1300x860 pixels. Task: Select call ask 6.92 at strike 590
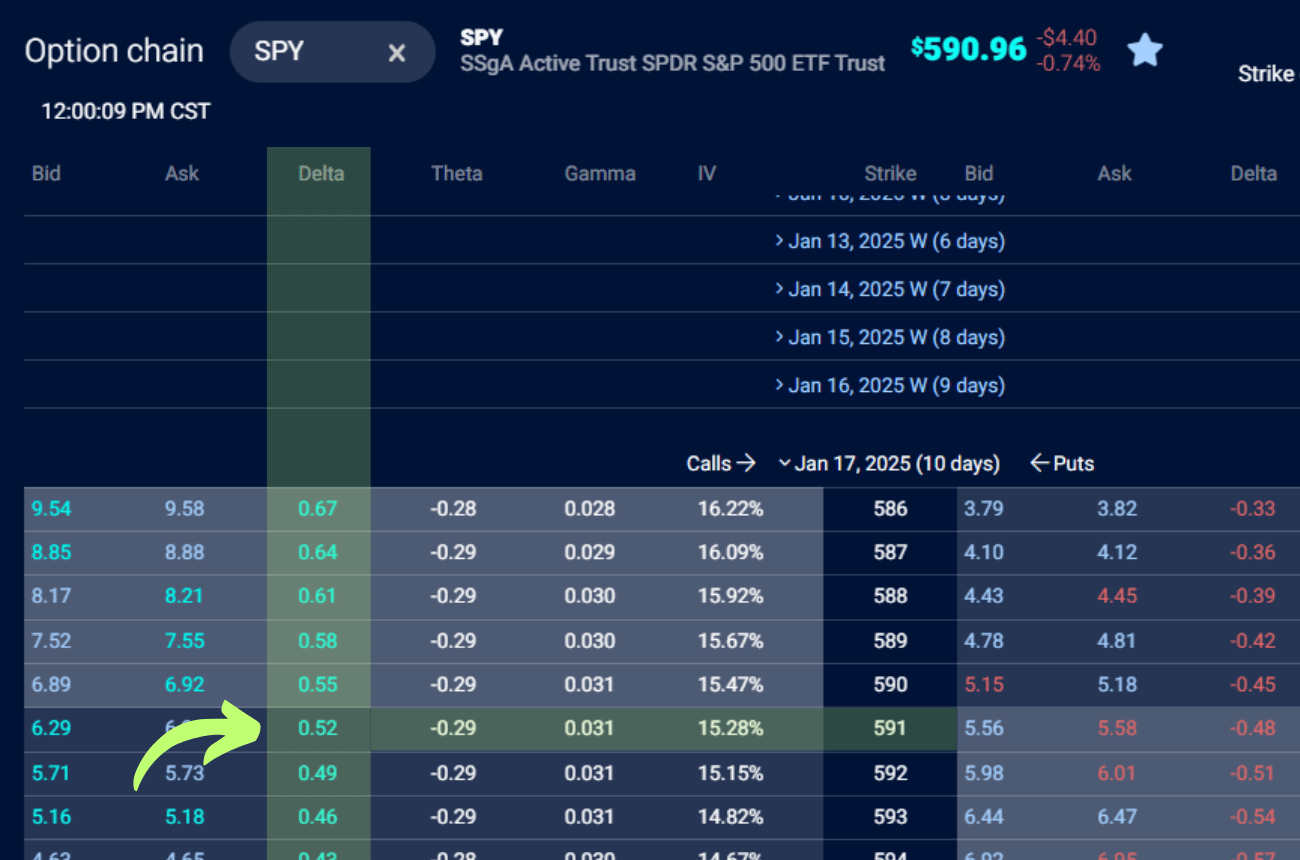184,684
